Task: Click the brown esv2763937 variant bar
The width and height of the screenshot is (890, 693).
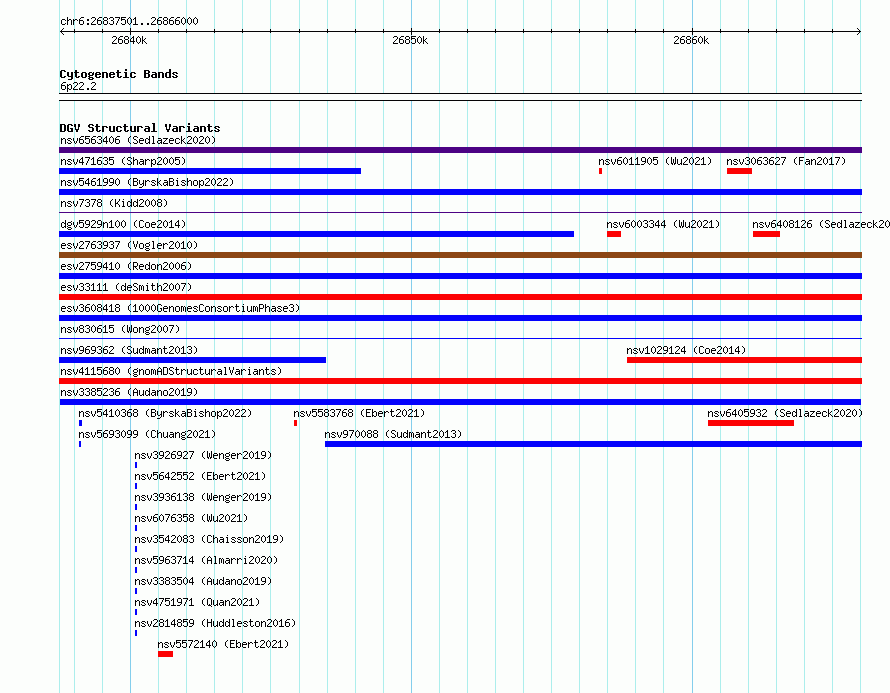Action: point(460,255)
